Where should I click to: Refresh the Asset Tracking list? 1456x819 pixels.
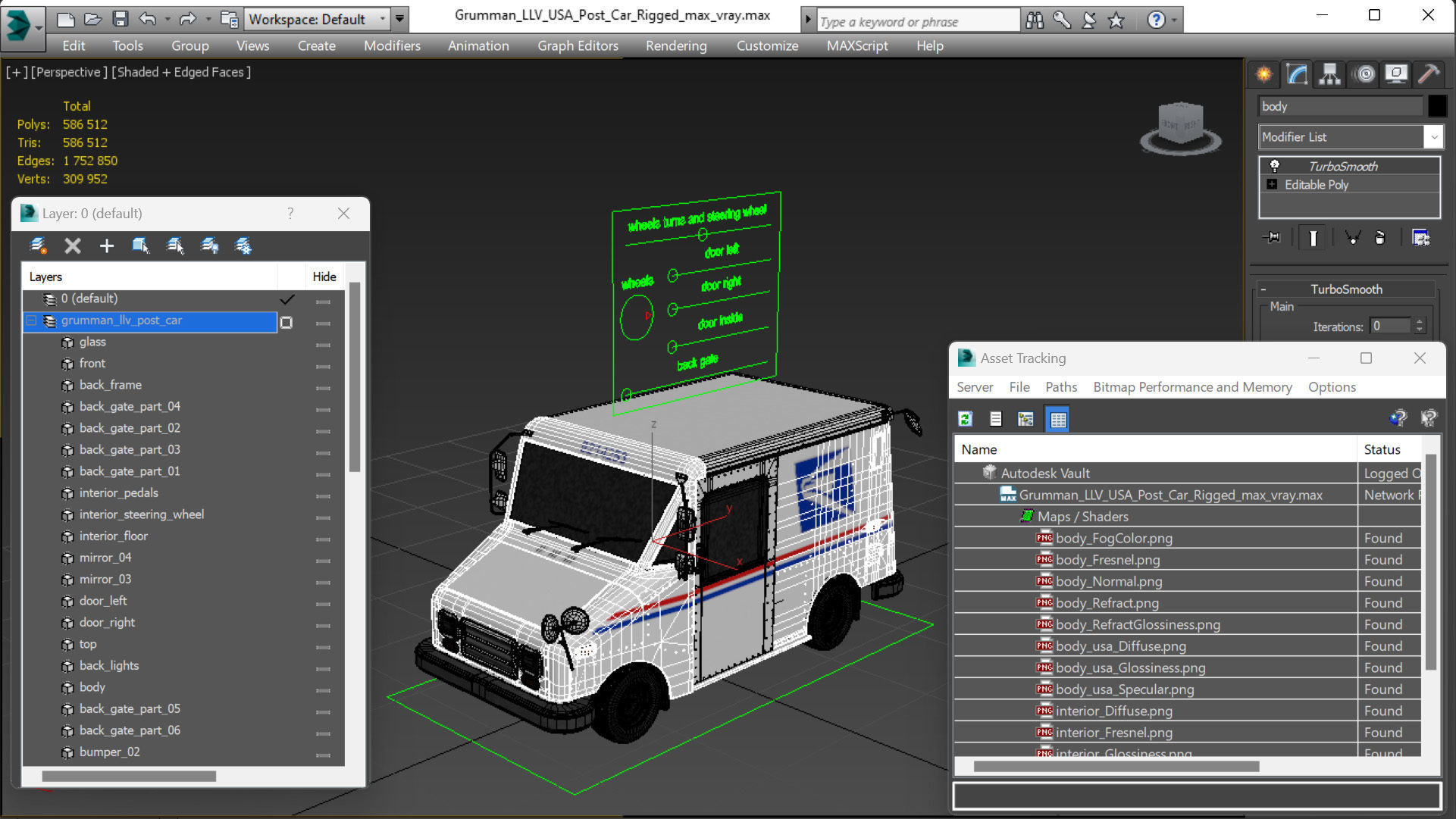[965, 419]
